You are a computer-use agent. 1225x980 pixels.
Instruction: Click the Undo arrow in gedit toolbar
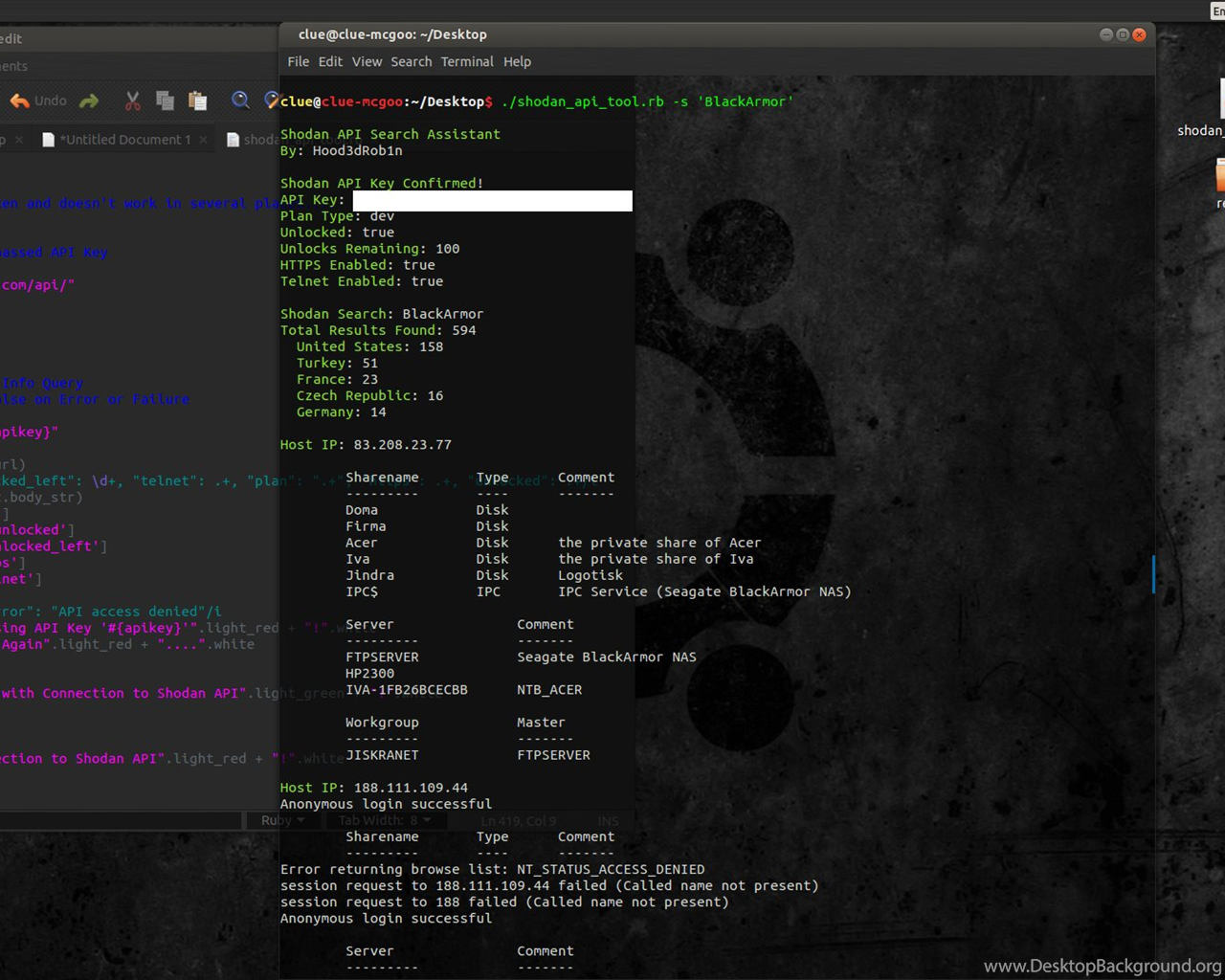pyautogui.click(x=19, y=100)
